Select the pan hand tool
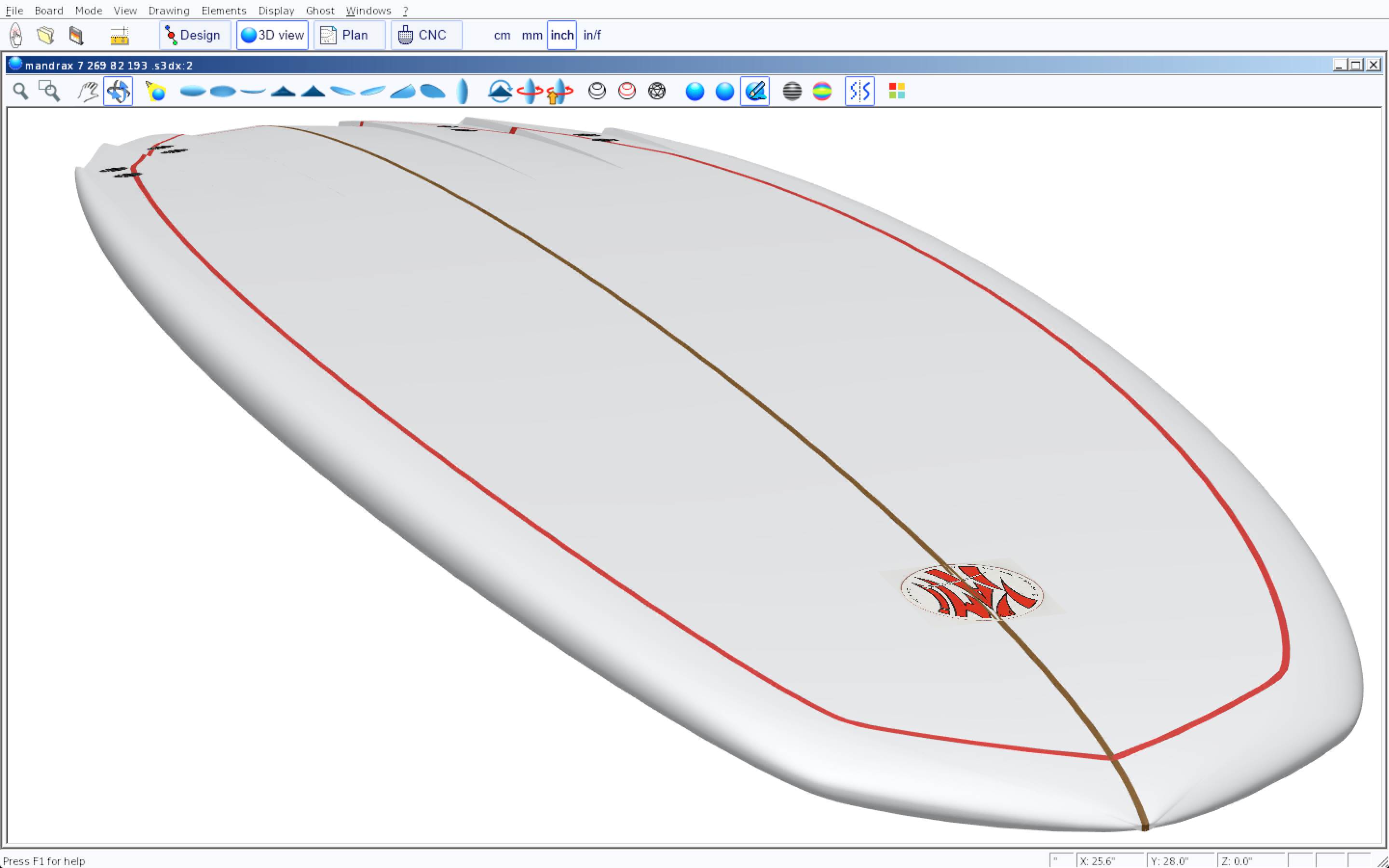The height and width of the screenshot is (868, 1389). click(88, 91)
